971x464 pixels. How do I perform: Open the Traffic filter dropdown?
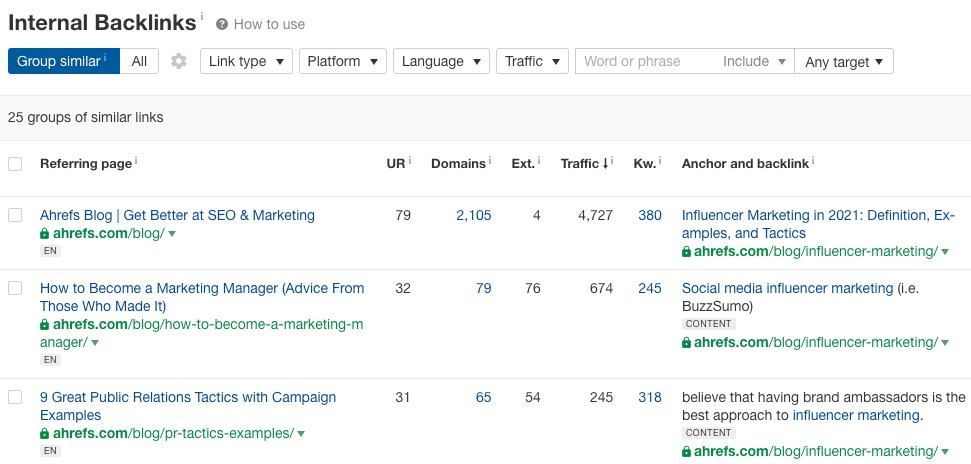pyautogui.click(x=533, y=61)
